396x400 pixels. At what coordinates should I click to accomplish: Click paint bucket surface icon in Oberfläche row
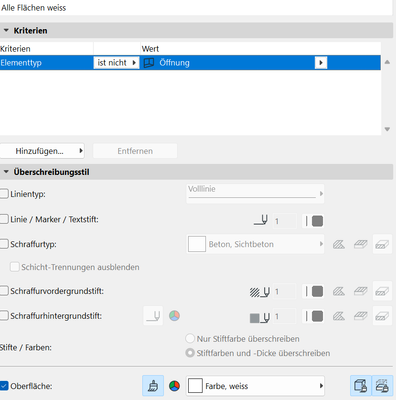click(x=153, y=386)
